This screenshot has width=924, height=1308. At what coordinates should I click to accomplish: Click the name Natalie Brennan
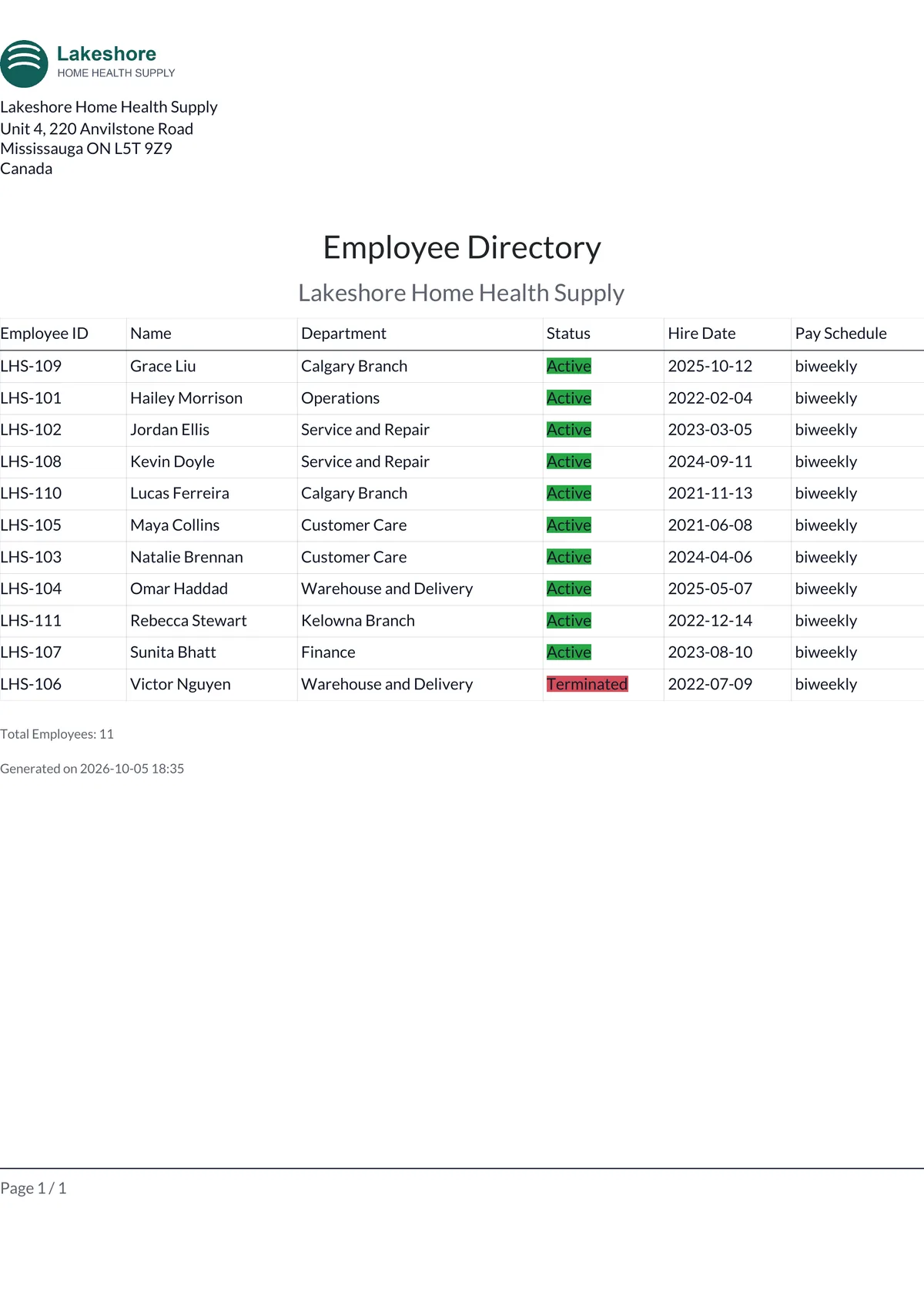pos(186,557)
